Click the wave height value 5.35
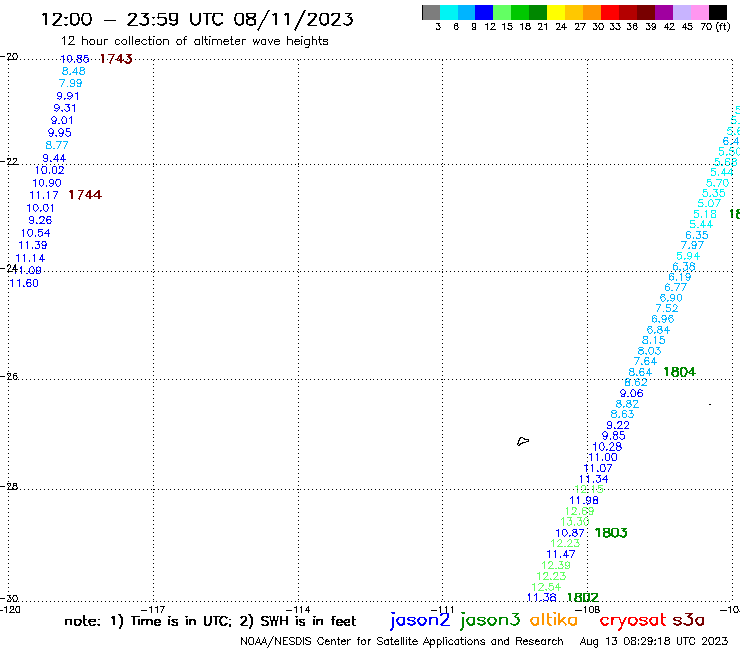The height and width of the screenshot is (650, 740). point(714,193)
